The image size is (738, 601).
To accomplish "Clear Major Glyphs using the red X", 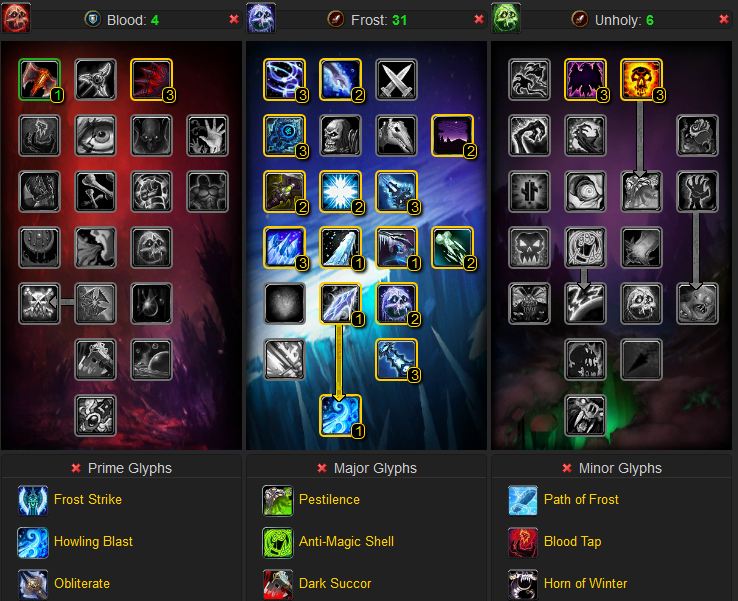I will pyautogui.click(x=322, y=468).
